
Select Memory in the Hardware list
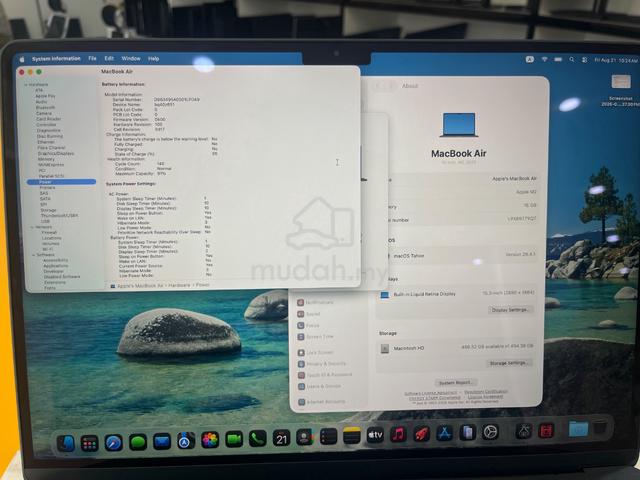pyautogui.click(x=46, y=159)
